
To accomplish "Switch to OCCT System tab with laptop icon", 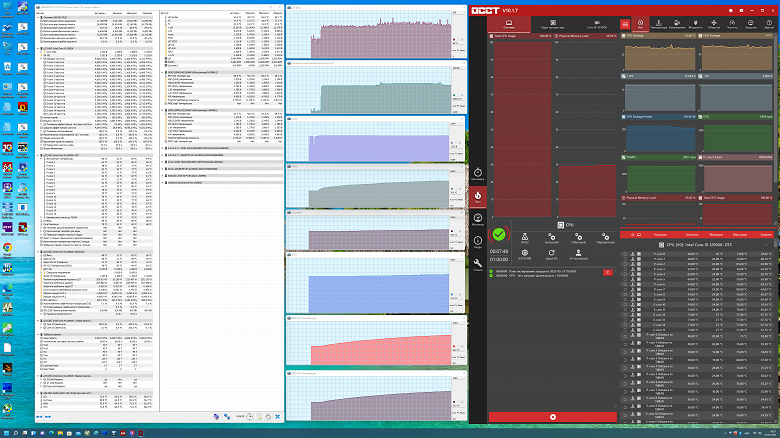I will 509,24.
